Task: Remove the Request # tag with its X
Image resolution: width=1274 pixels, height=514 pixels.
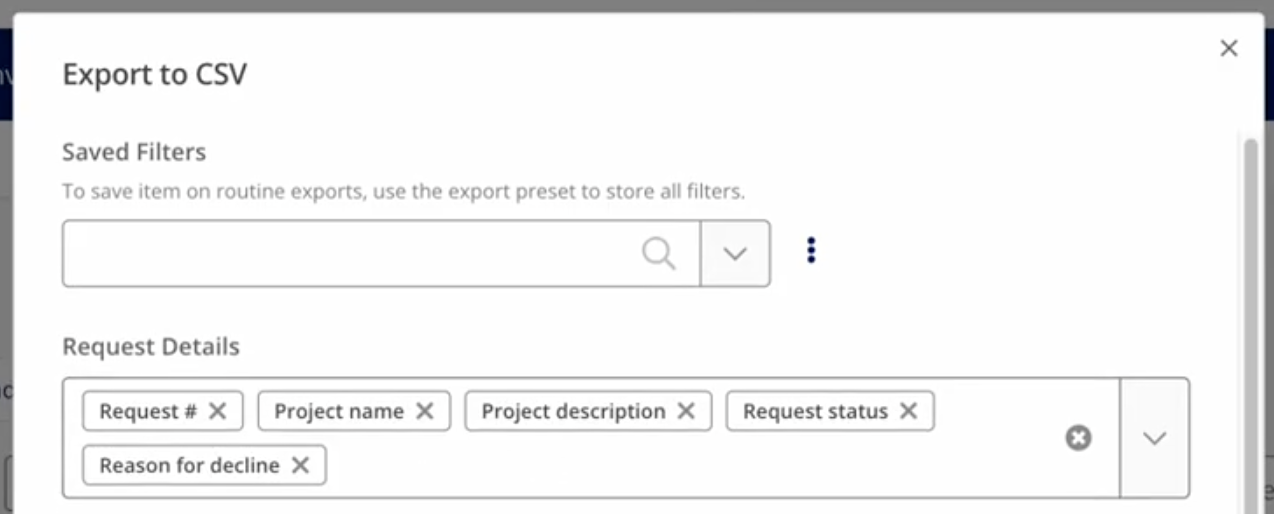Action: pyautogui.click(x=218, y=411)
